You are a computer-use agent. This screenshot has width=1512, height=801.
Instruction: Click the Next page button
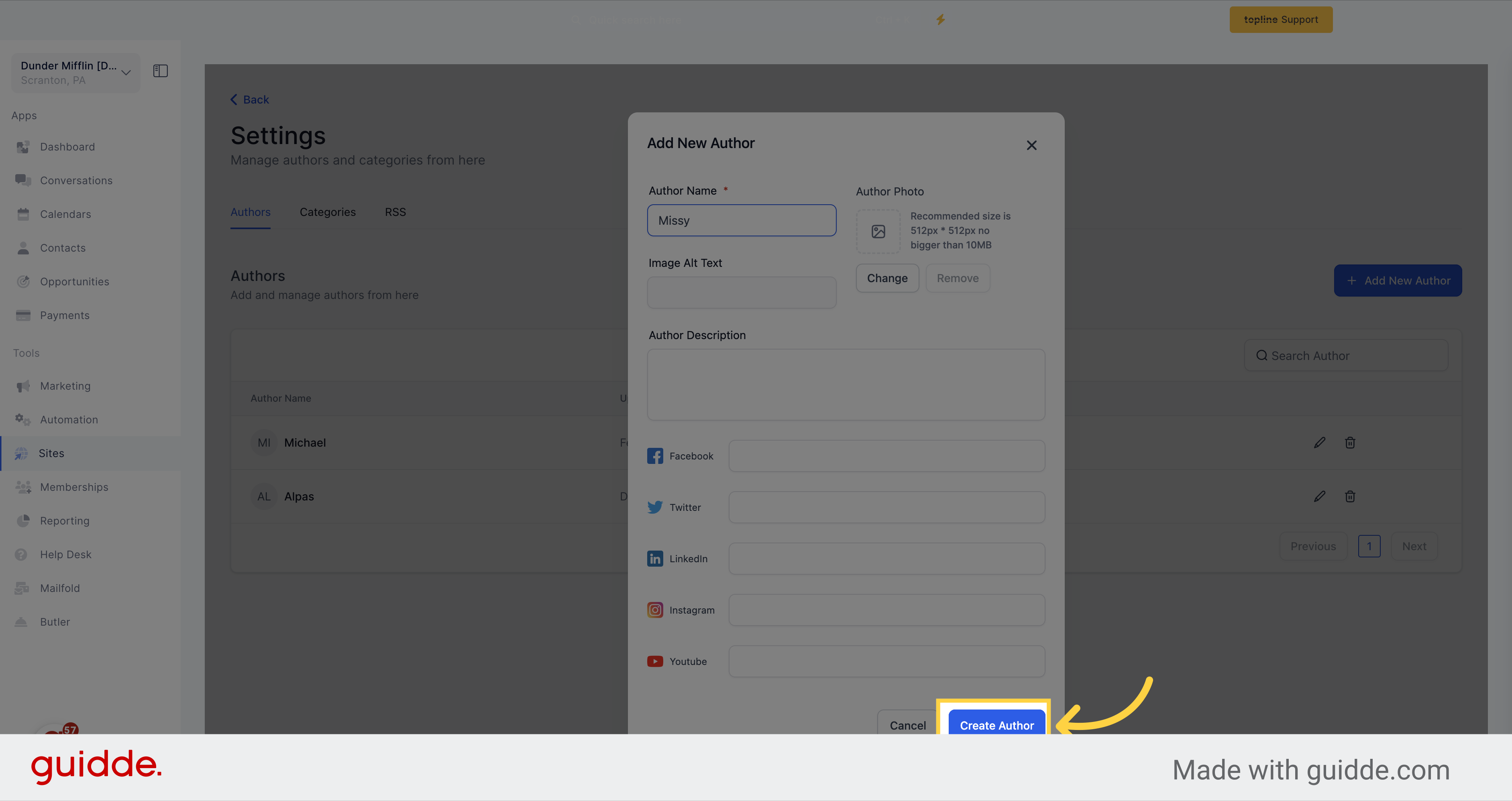click(x=1414, y=546)
